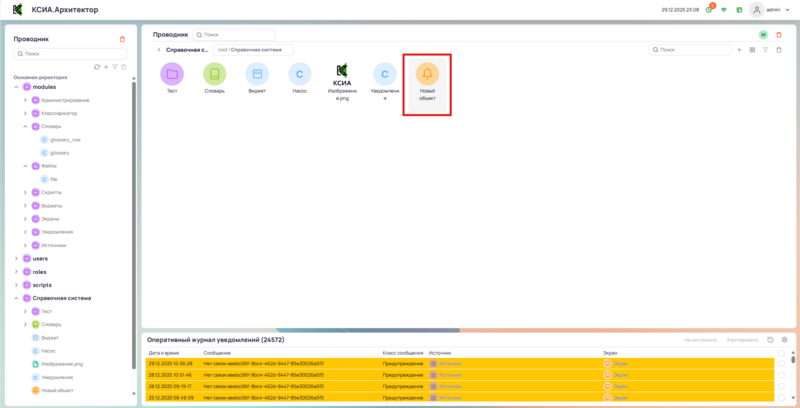This screenshot has height=408, width=800.
Task: Click the green Словарь book icon
Action: coord(214,75)
